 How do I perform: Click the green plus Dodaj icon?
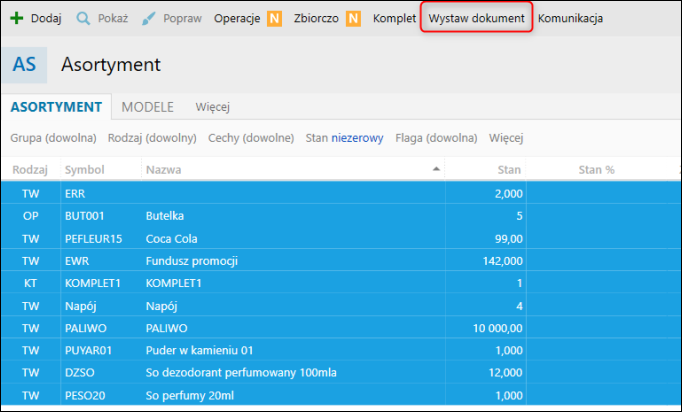pos(17,18)
